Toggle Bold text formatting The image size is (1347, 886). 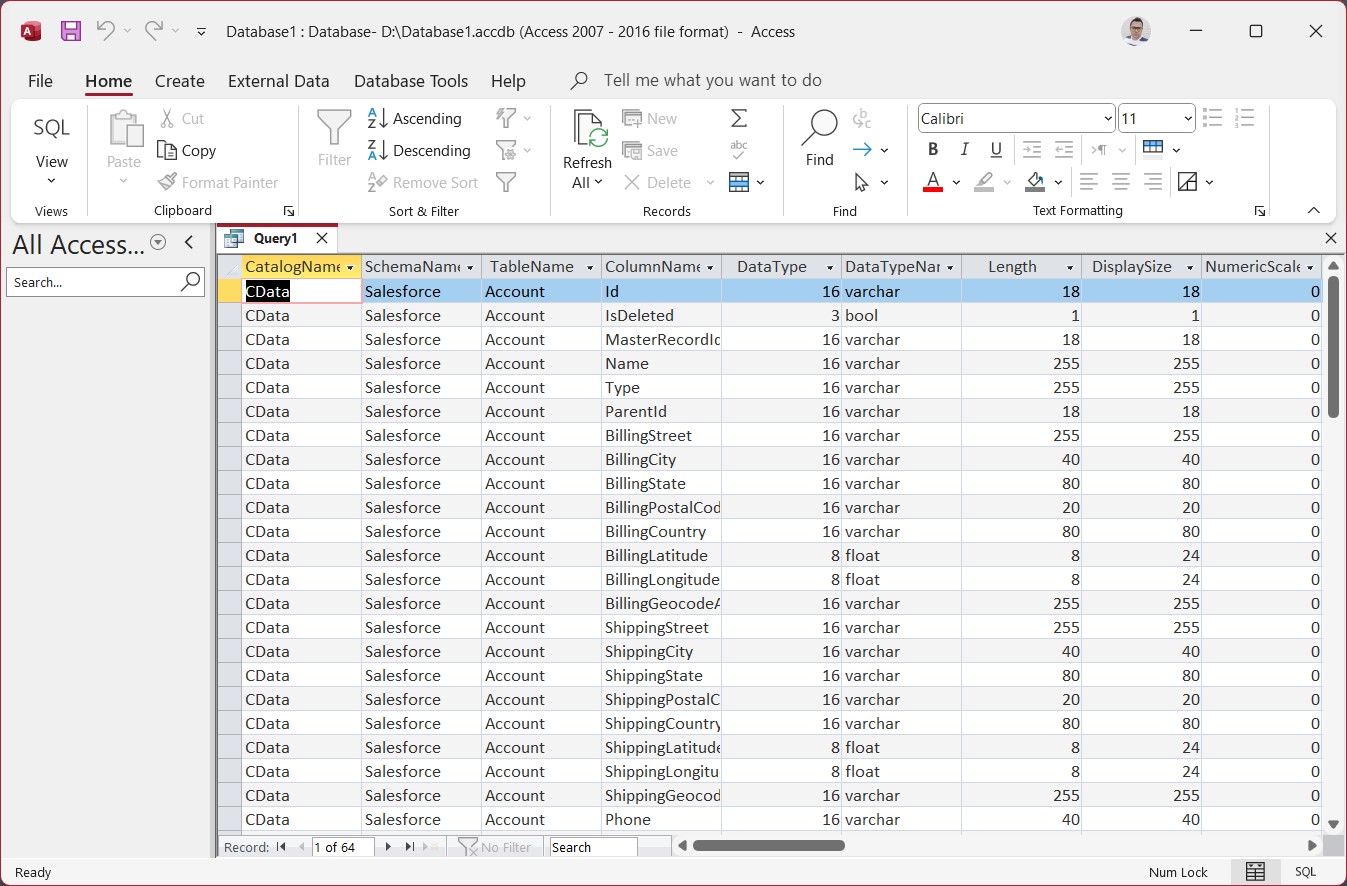point(933,150)
